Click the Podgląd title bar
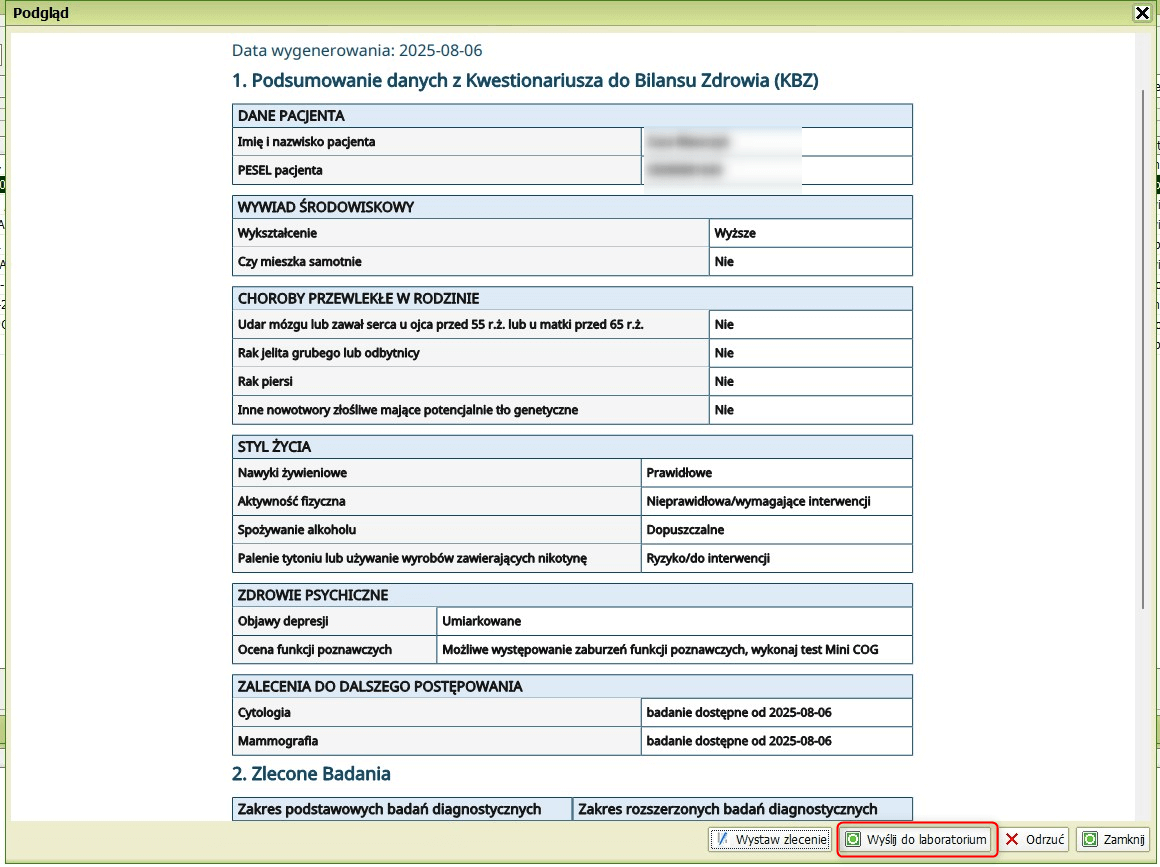The height and width of the screenshot is (867, 1160). (500, 13)
